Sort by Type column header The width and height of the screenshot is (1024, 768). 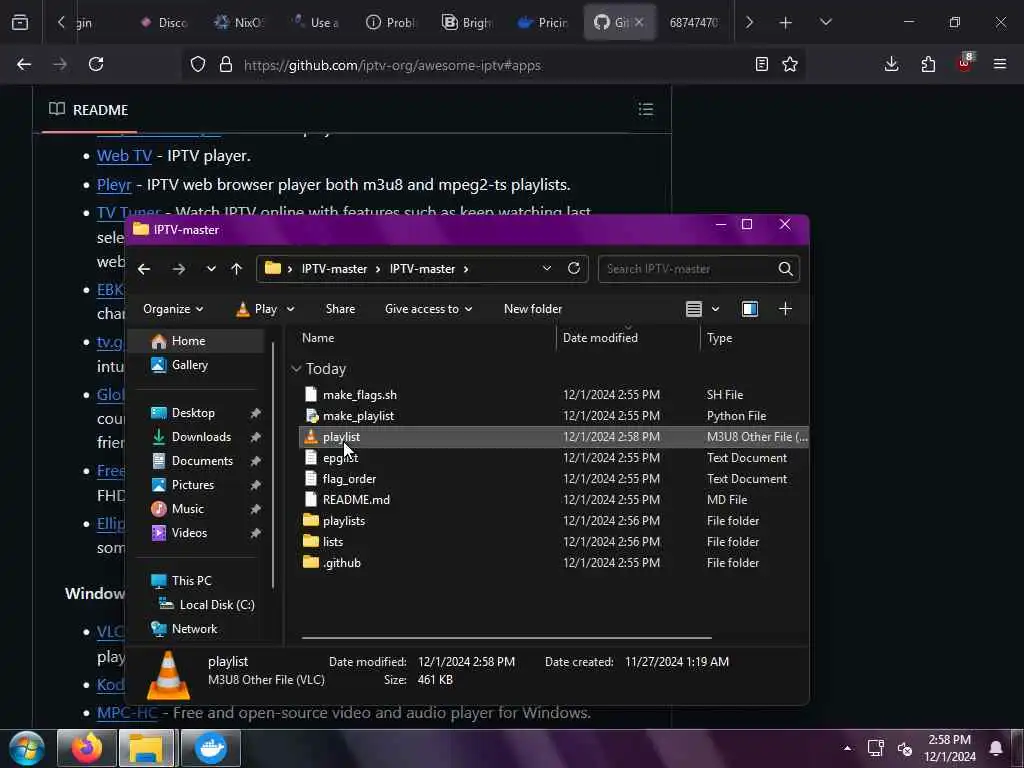(x=719, y=338)
